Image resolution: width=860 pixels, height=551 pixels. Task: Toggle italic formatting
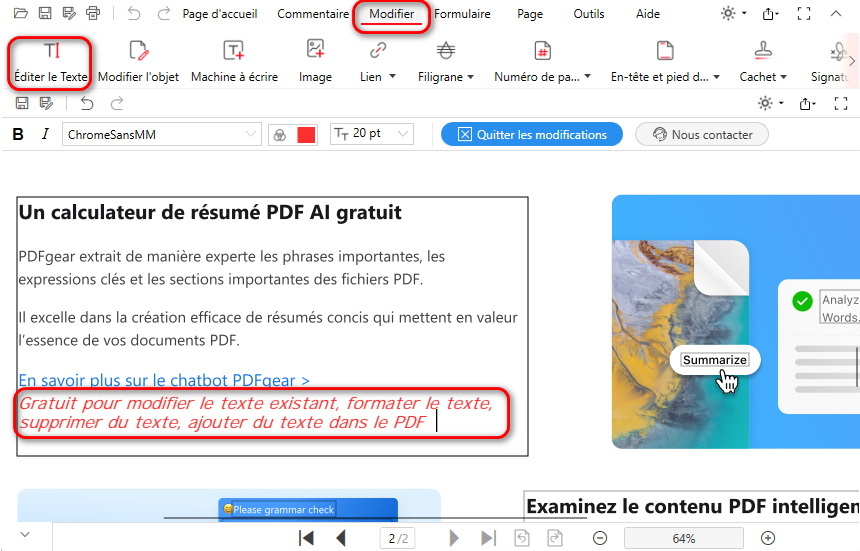point(45,134)
